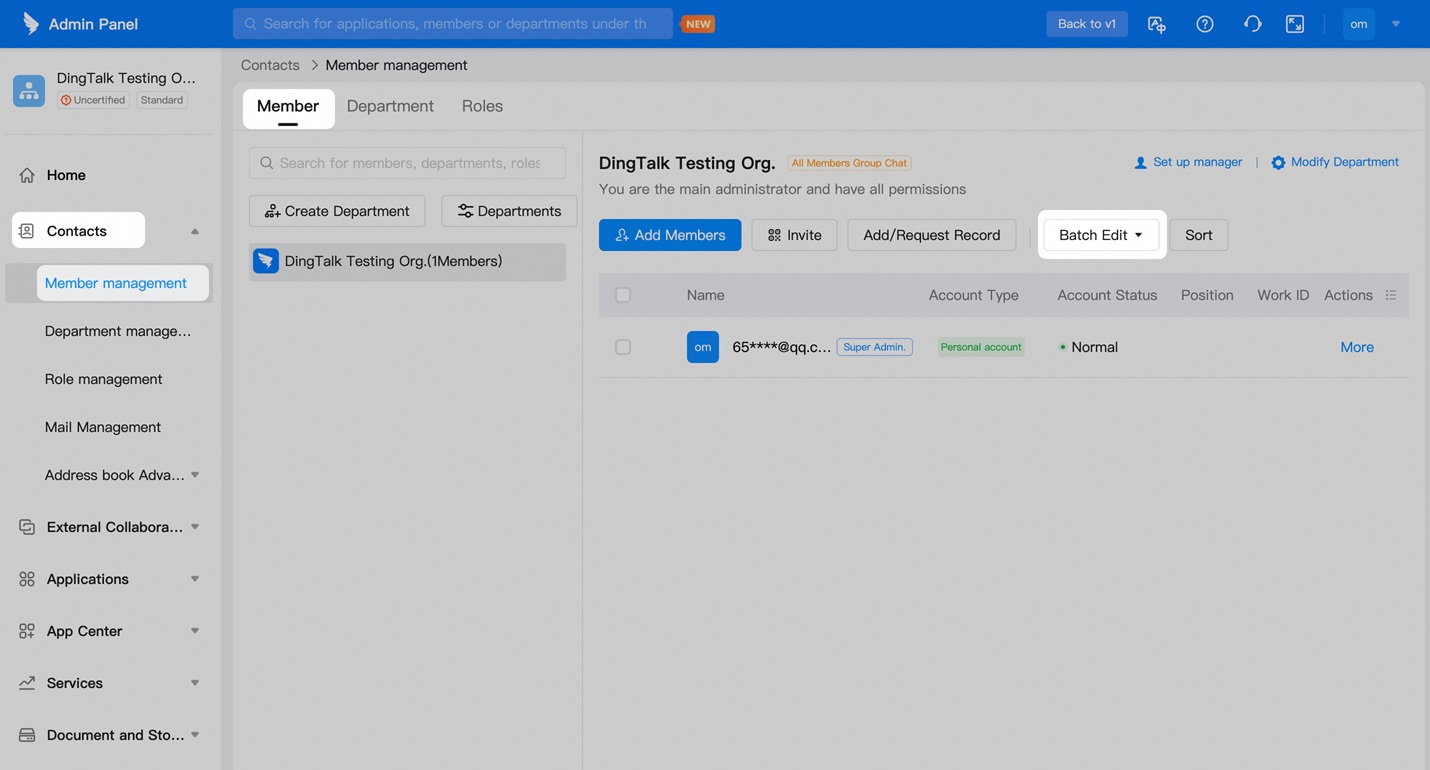The height and width of the screenshot is (770, 1430).
Task: Click the Add Members button
Action: tap(670, 235)
